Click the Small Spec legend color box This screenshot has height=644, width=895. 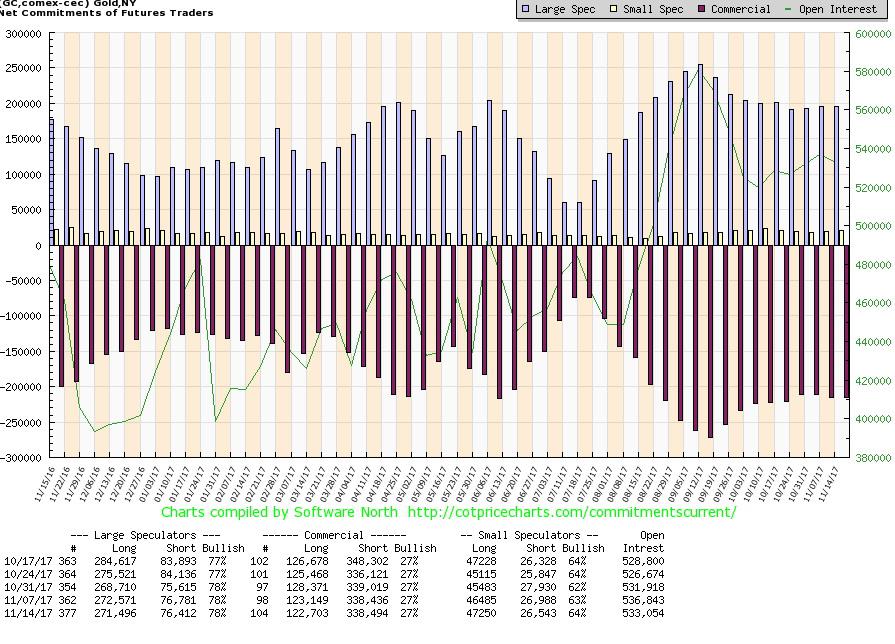615,9
